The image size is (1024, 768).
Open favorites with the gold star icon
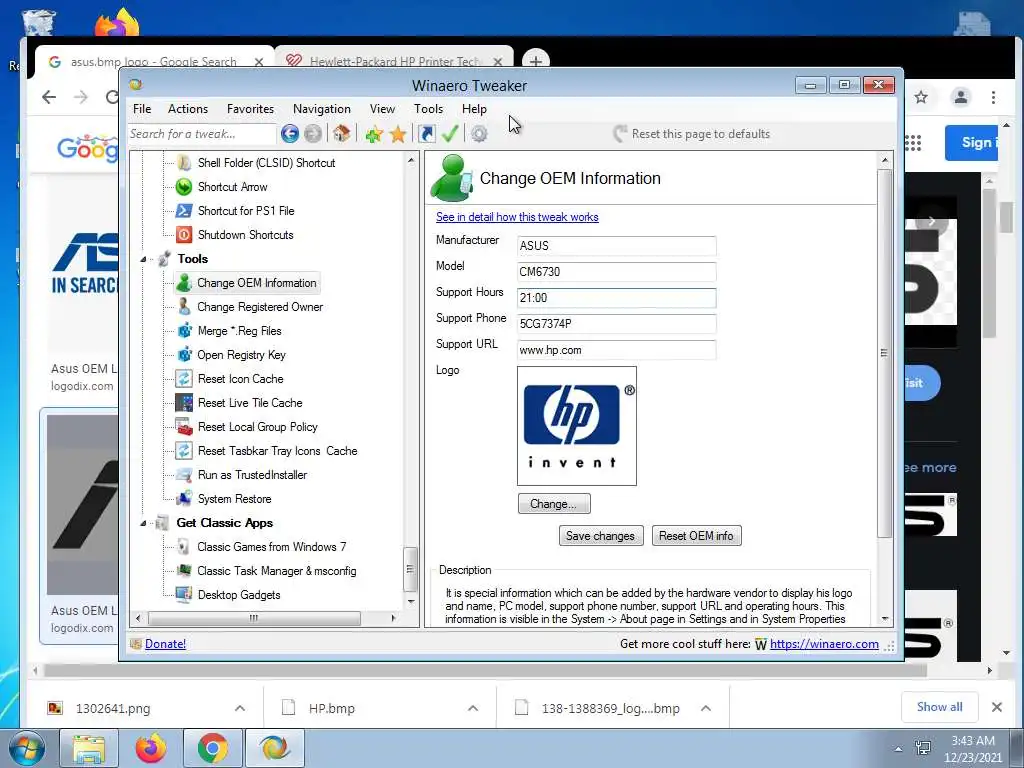point(398,135)
